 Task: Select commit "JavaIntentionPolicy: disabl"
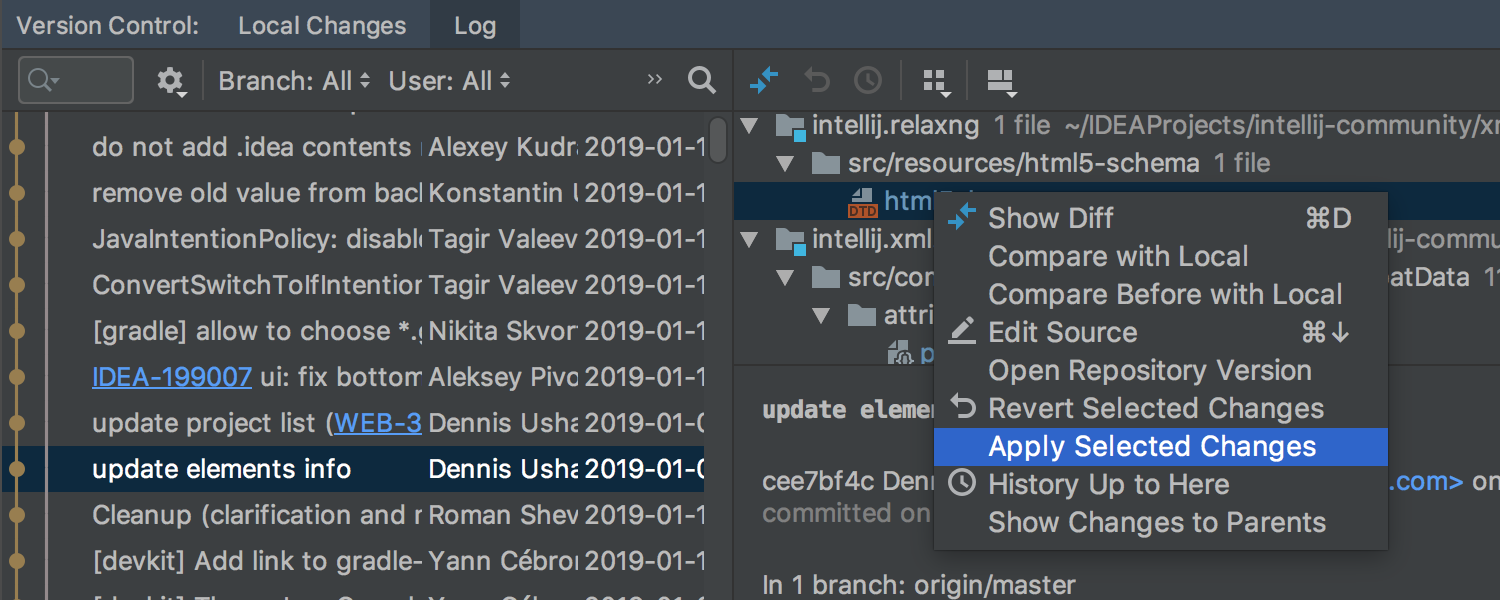point(257,239)
